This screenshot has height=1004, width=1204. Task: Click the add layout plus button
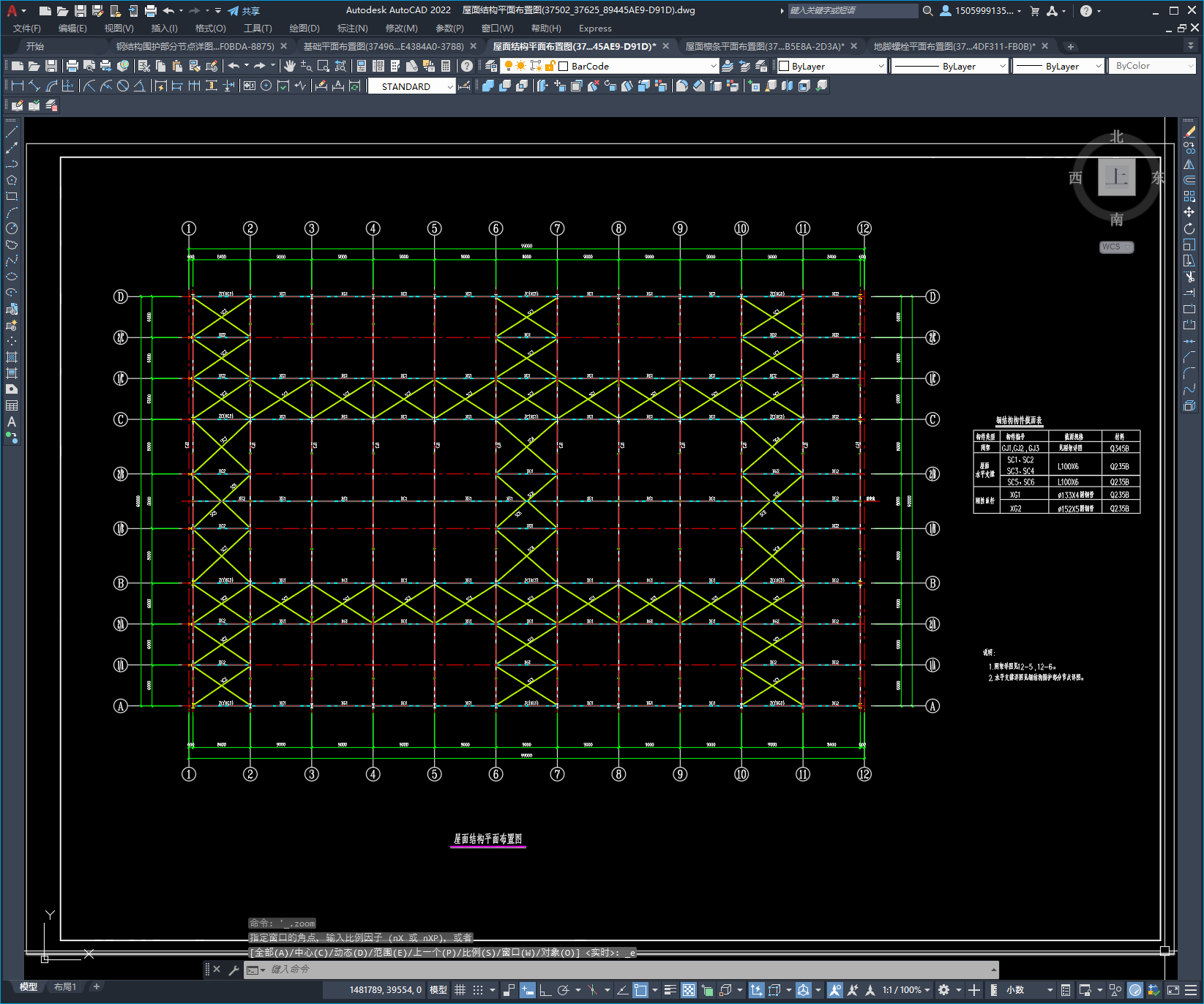[x=97, y=987]
